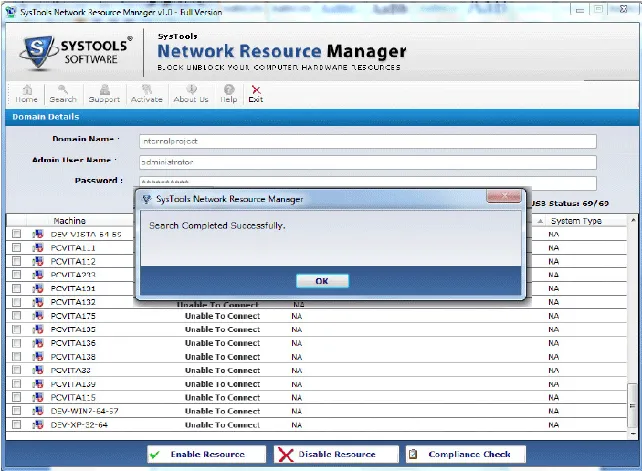
Task: Enable the DEV-XP-32-64 checkbox
Action: tap(16, 425)
